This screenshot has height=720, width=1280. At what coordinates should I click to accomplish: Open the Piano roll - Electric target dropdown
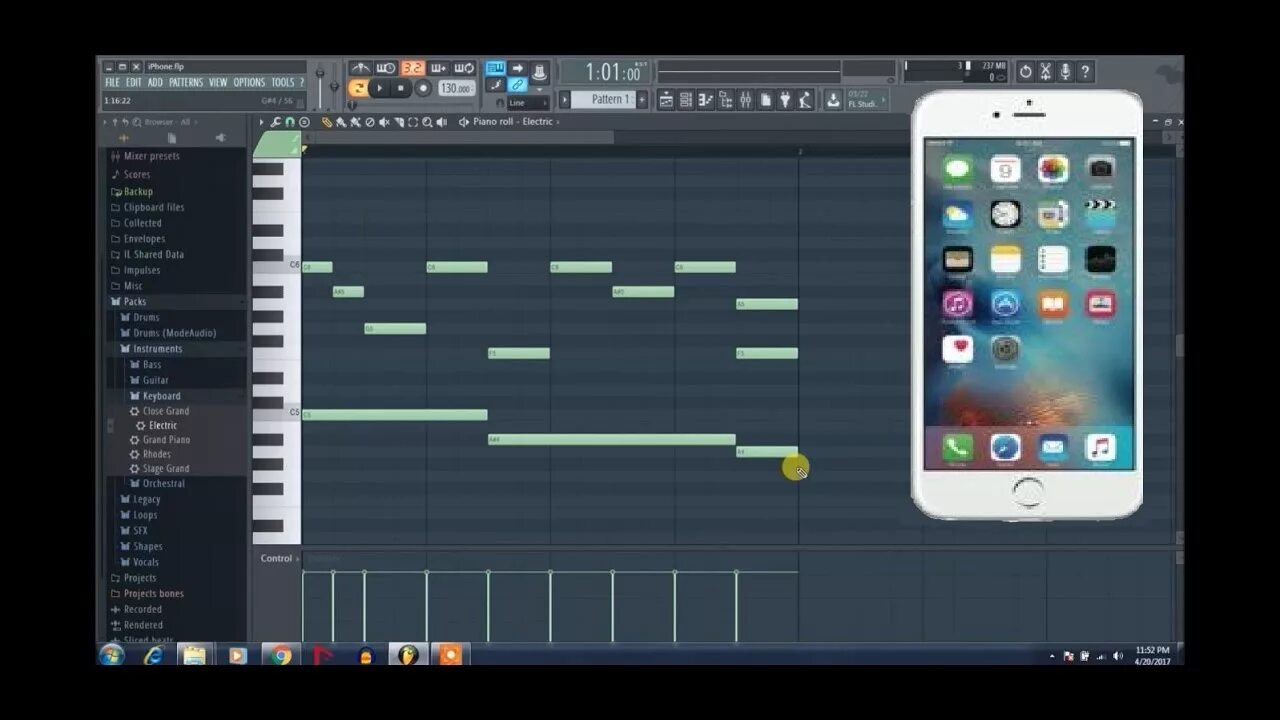pos(511,122)
